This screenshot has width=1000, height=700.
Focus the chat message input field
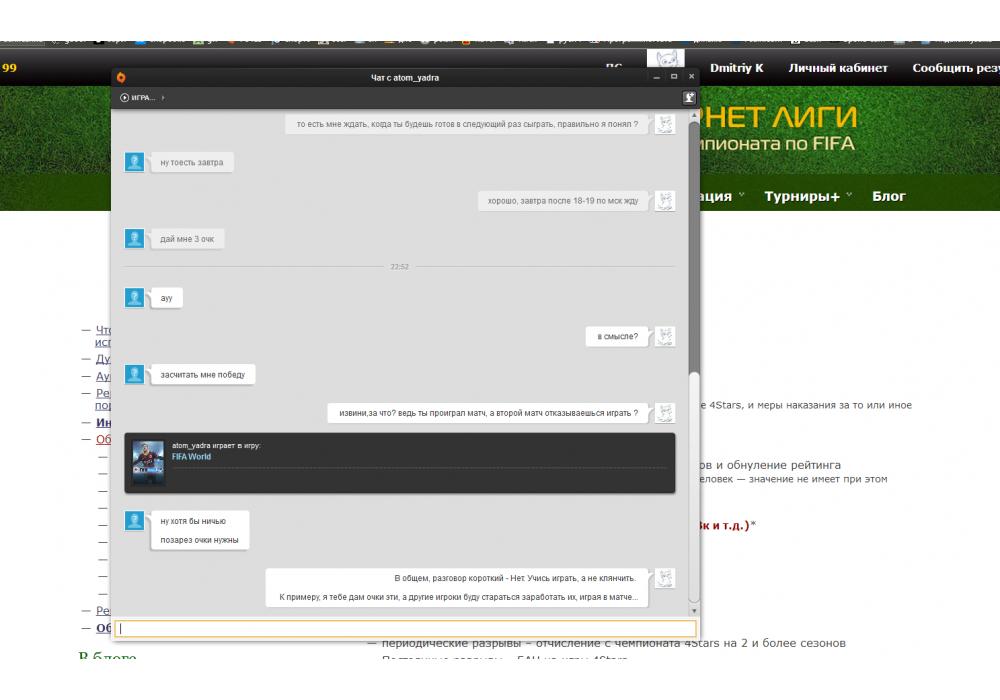click(x=405, y=629)
